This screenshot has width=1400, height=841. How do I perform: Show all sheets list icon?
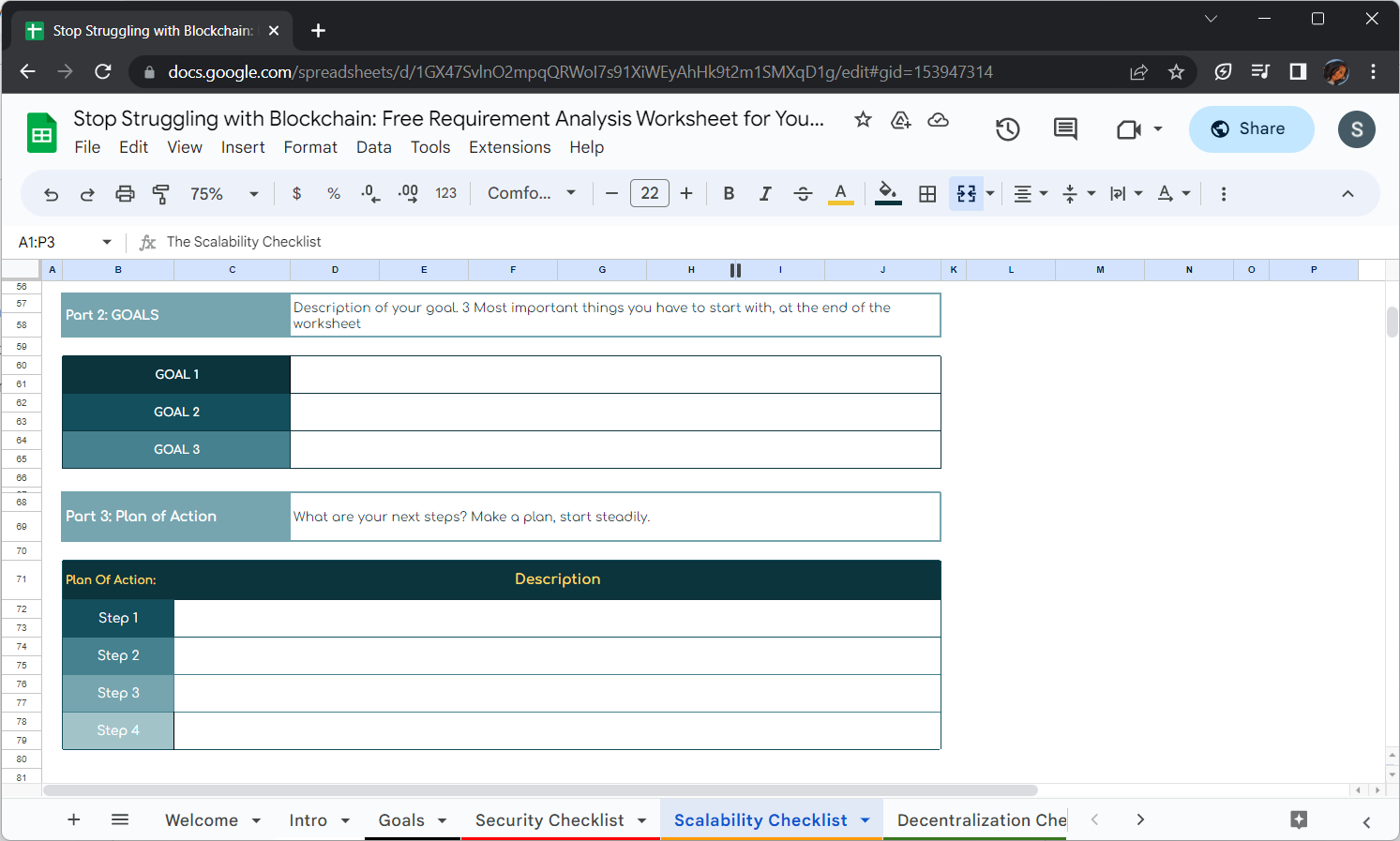(120, 820)
